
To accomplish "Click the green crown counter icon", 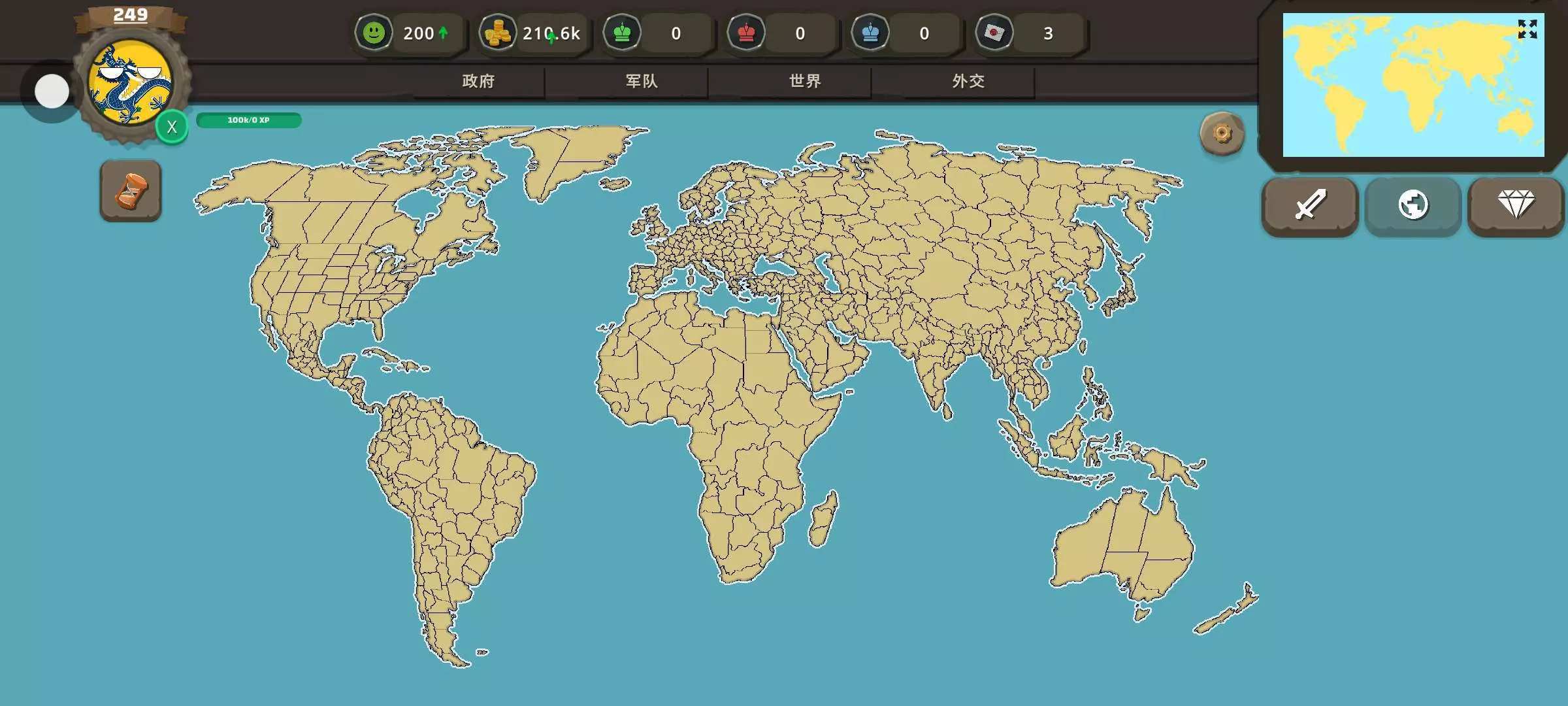I will (622, 33).
